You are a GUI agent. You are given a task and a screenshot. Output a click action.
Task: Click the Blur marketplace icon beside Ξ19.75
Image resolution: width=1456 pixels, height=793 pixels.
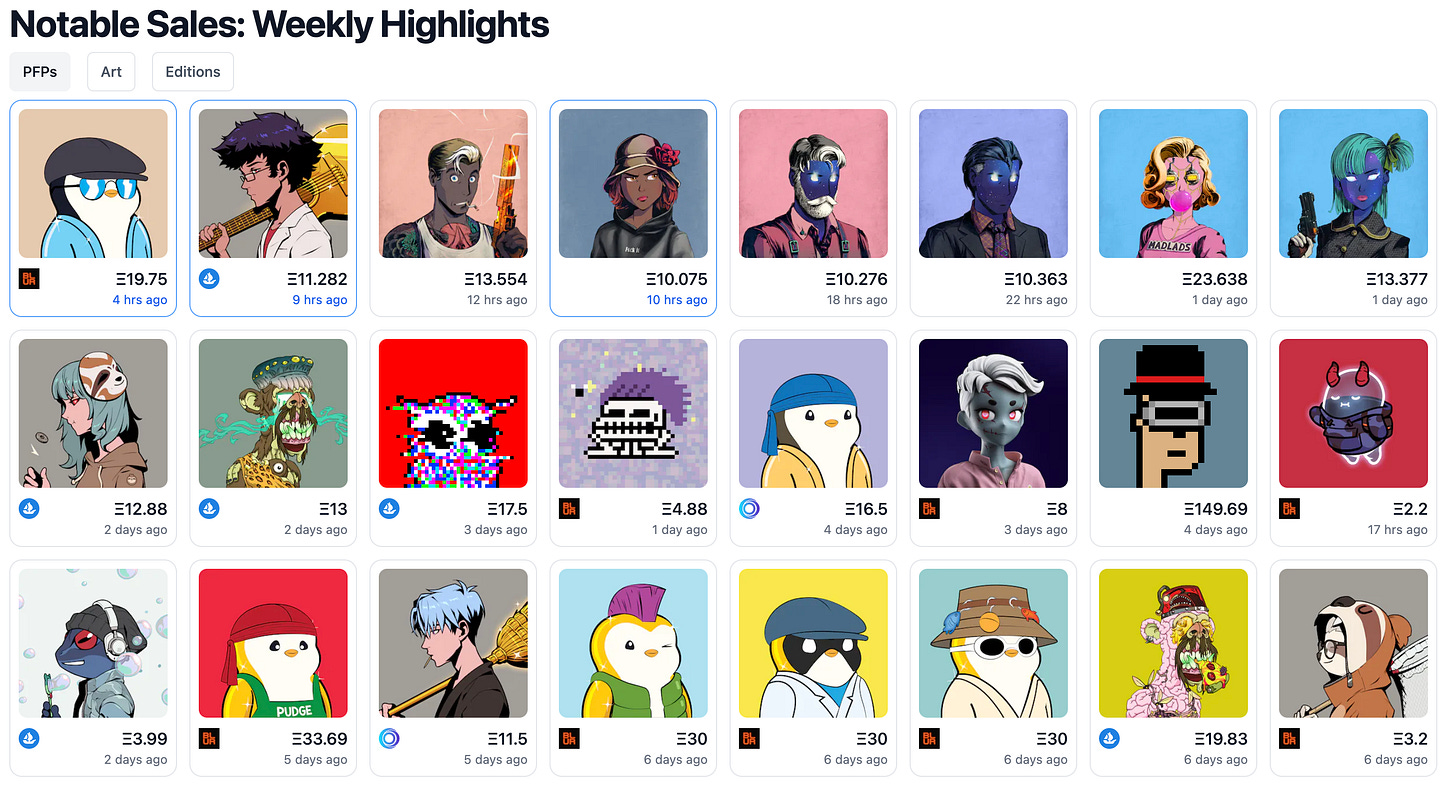coord(29,279)
